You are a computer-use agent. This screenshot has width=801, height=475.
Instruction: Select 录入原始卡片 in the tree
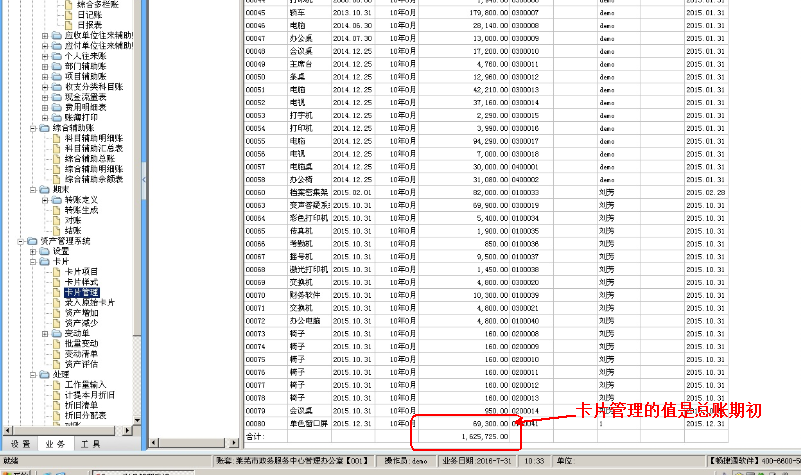coord(90,302)
